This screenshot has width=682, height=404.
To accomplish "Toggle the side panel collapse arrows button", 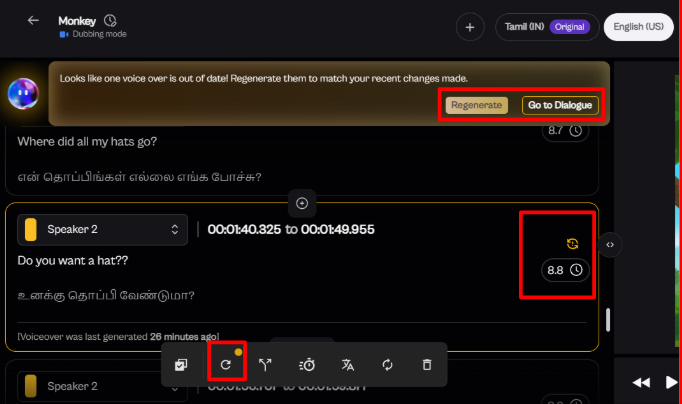I will coord(610,244).
